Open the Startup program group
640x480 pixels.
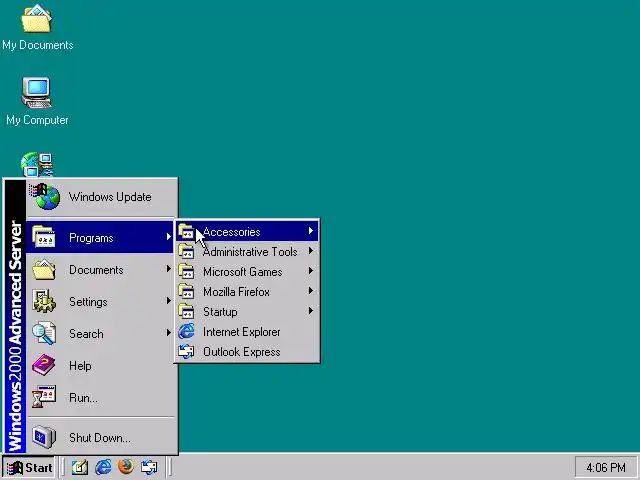[247, 311]
